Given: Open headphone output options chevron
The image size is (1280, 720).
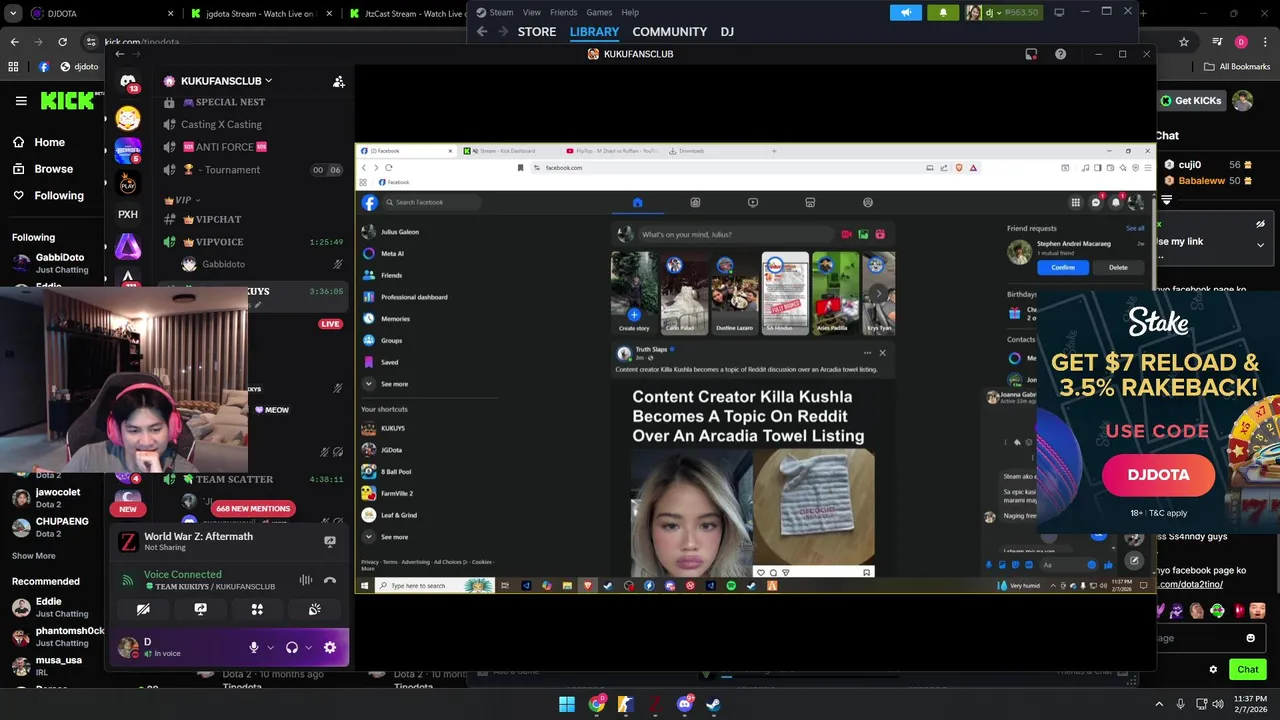Looking at the screenshot, I should (308, 648).
